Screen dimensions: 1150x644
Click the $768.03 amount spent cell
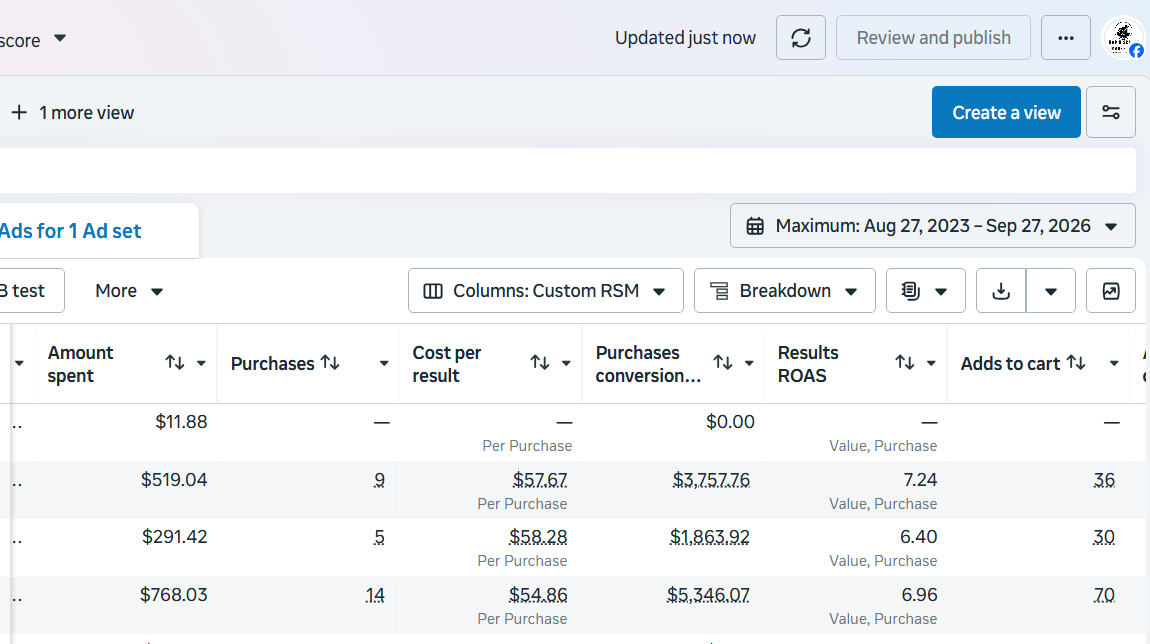coord(174,595)
